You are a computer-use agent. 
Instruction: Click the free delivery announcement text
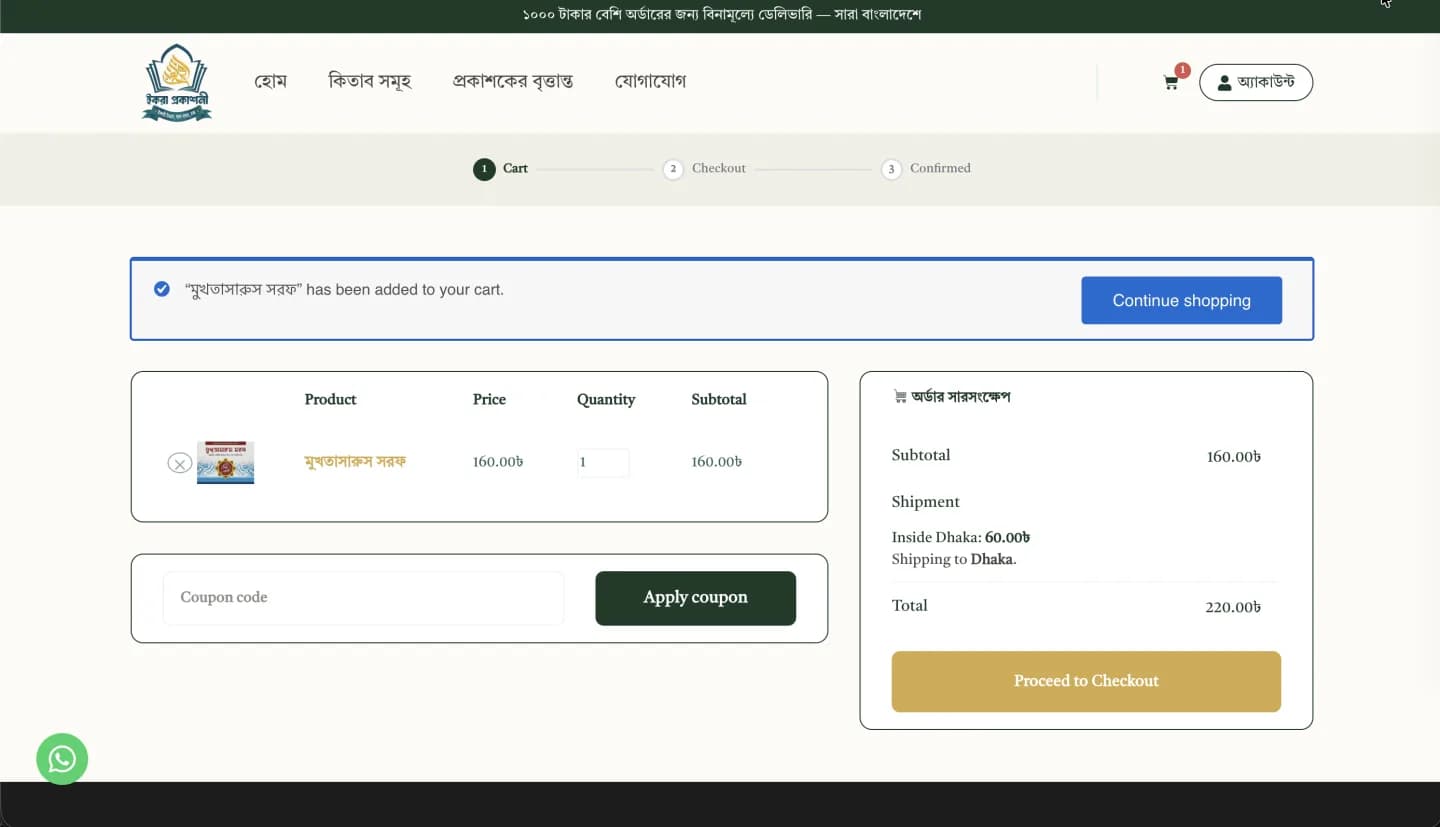coord(721,15)
